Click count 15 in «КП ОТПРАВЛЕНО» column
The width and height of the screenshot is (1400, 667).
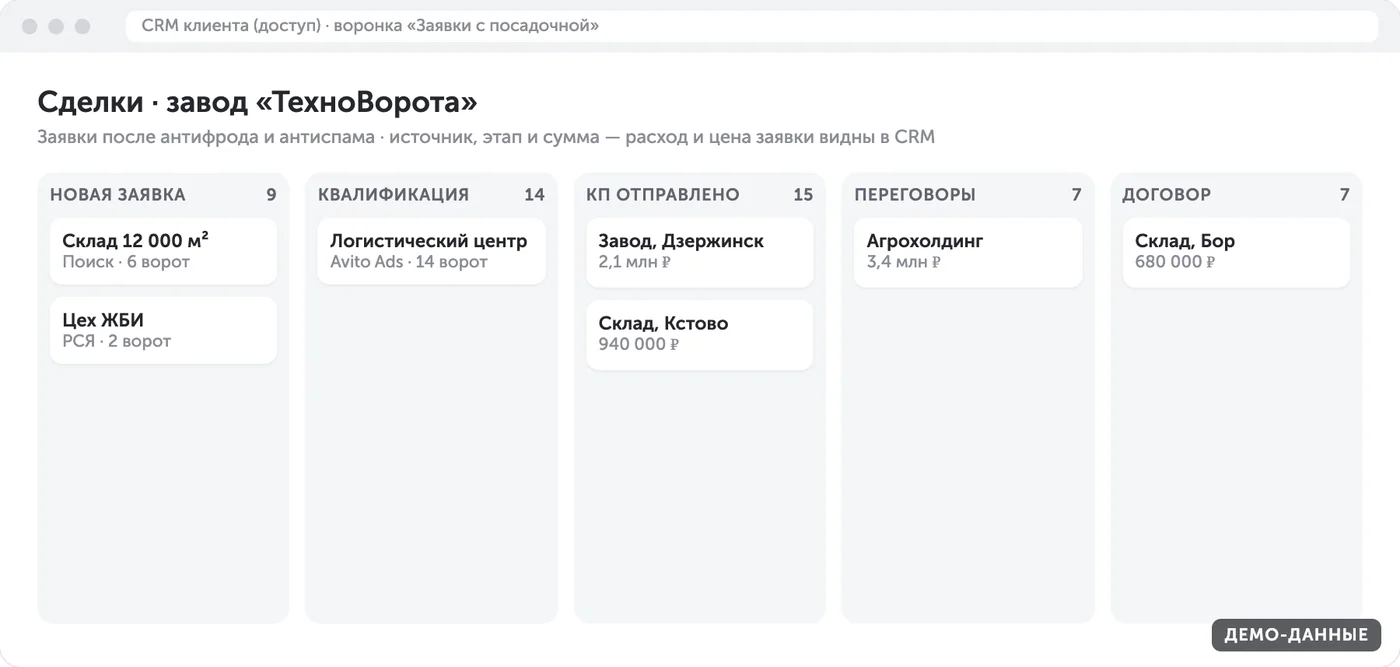[803, 195]
